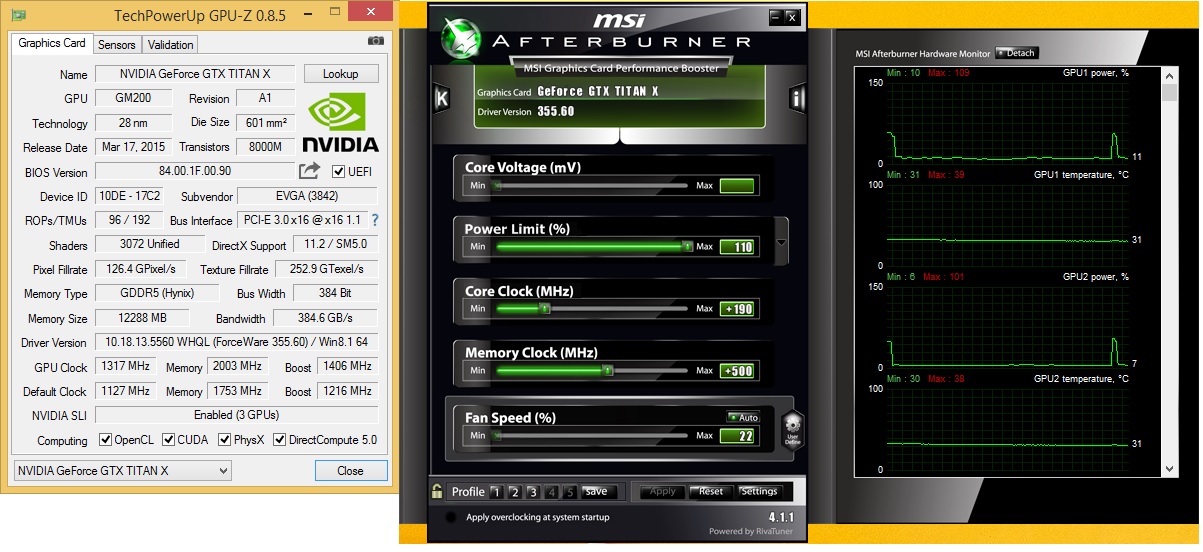This screenshot has width=1203, height=552.
Task: Click the Driver Version field in GPU-Z
Action: pyautogui.click(x=236, y=343)
